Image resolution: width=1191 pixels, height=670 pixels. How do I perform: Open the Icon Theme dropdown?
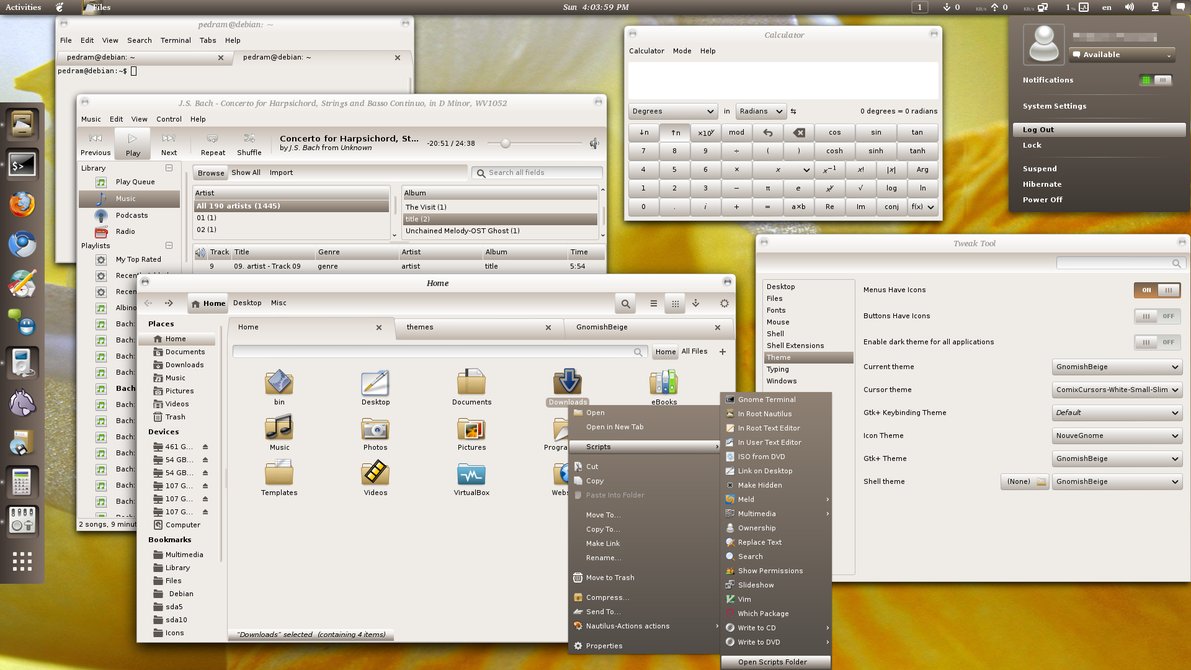click(x=1116, y=436)
